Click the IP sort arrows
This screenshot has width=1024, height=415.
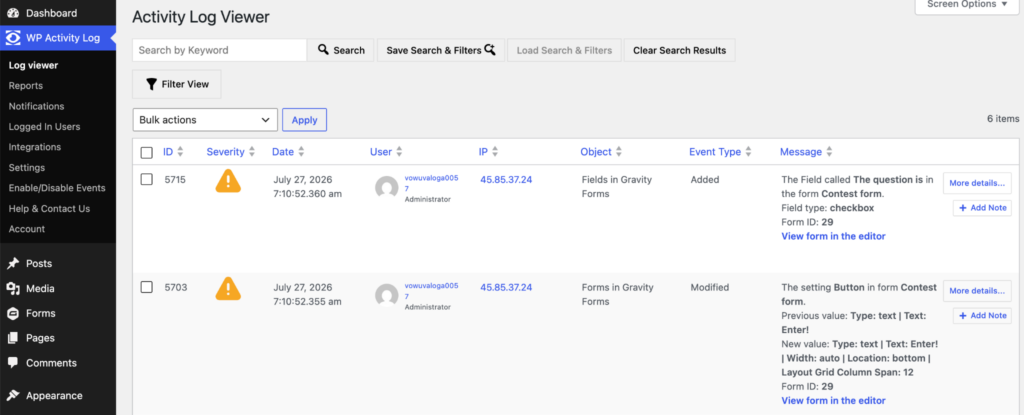pyautogui.click(x=495, y=152)
